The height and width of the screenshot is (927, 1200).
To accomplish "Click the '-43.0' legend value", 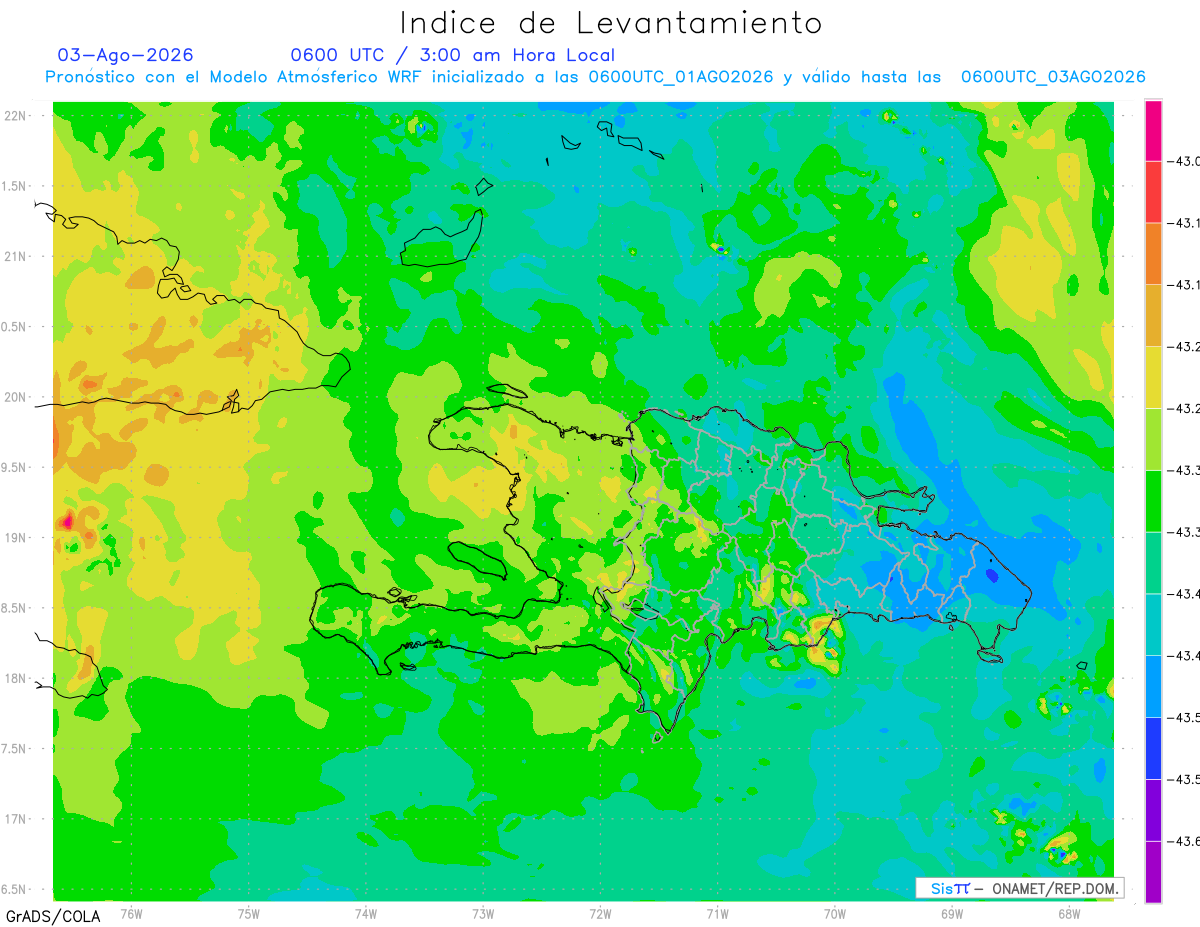I will [1185, 161].
